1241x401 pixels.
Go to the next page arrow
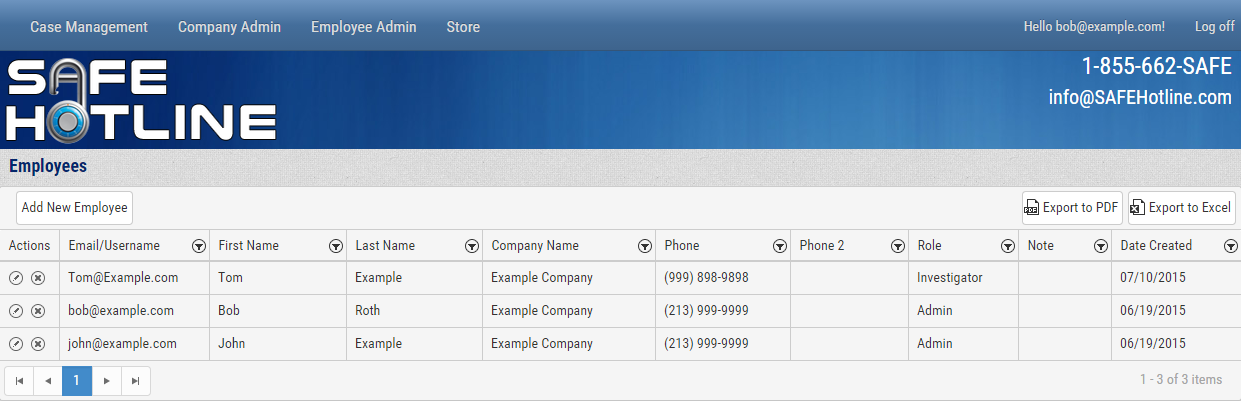pyautogui.click(x=107, y=381)
